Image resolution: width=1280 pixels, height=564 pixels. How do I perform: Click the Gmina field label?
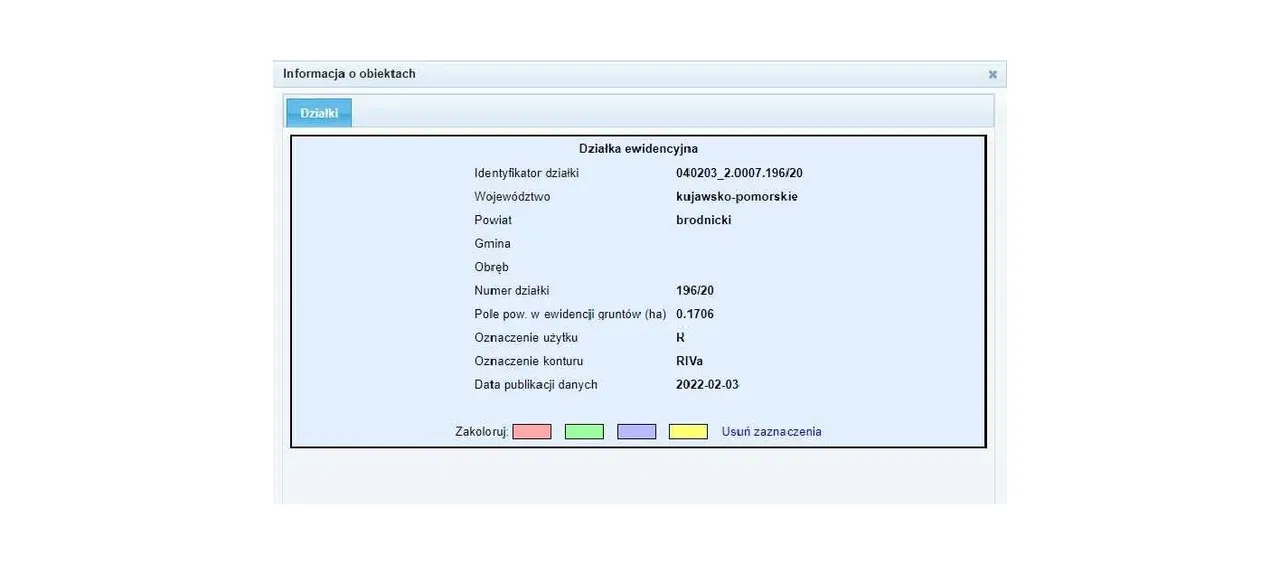[x=492, y=244]
